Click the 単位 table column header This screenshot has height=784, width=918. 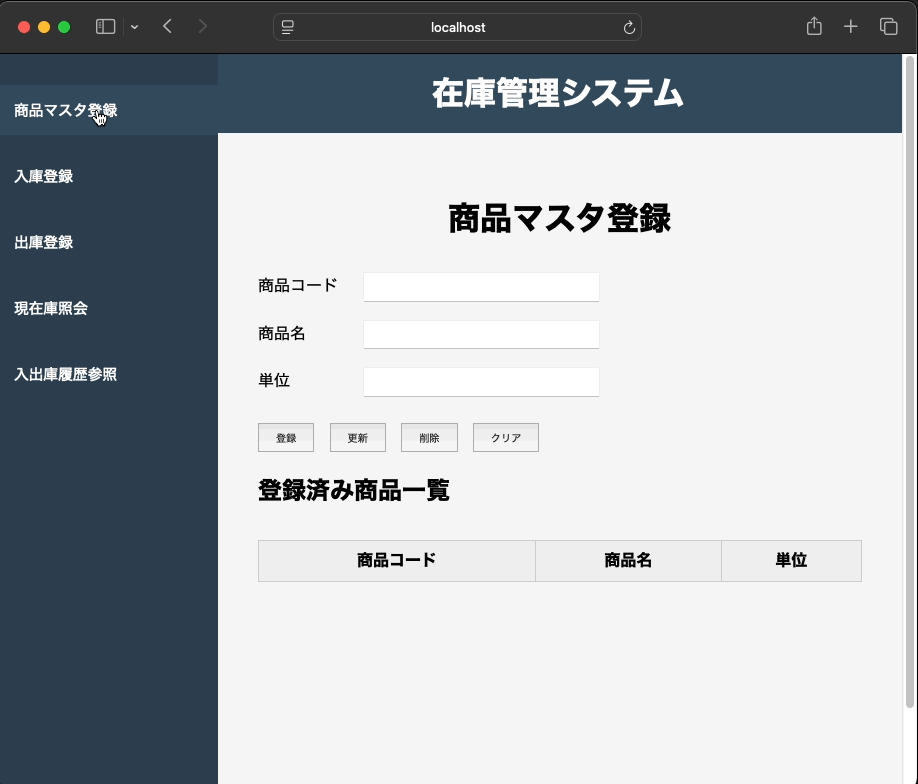point(792,560)
